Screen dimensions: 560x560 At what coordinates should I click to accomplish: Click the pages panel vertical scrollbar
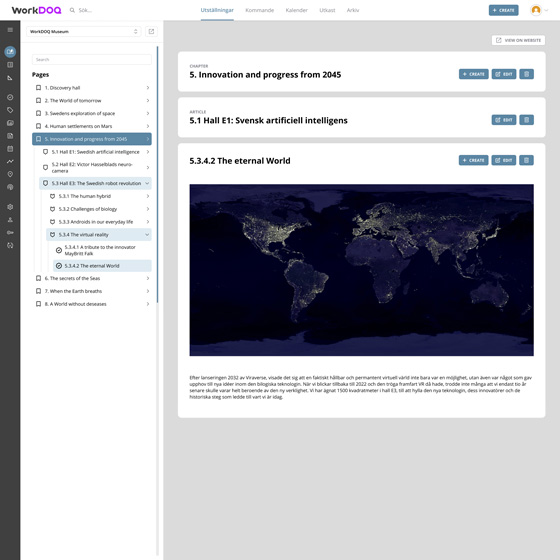click(158, 175)
